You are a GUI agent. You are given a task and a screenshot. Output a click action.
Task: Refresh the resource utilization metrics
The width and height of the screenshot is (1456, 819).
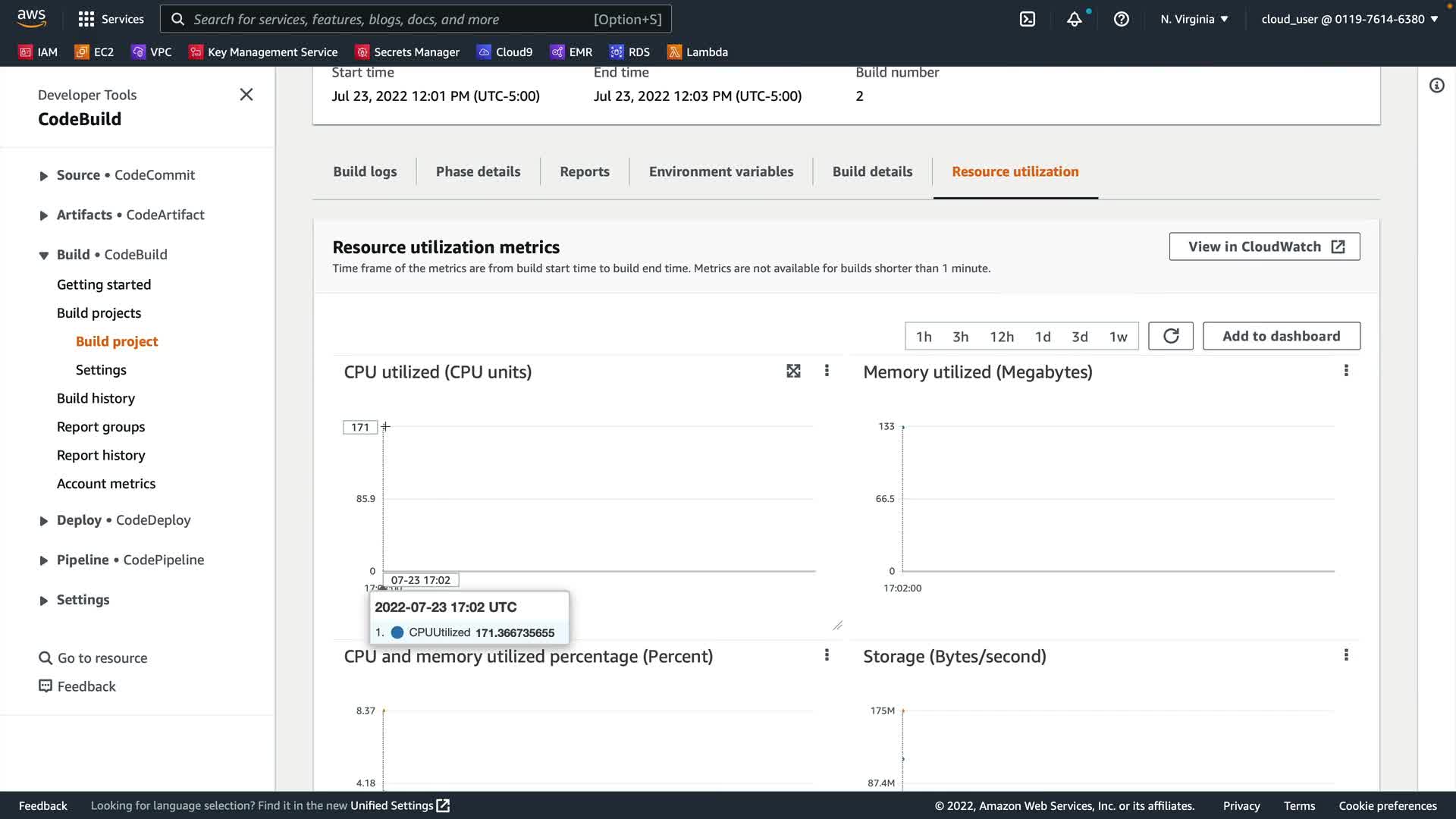[1170, 336]
